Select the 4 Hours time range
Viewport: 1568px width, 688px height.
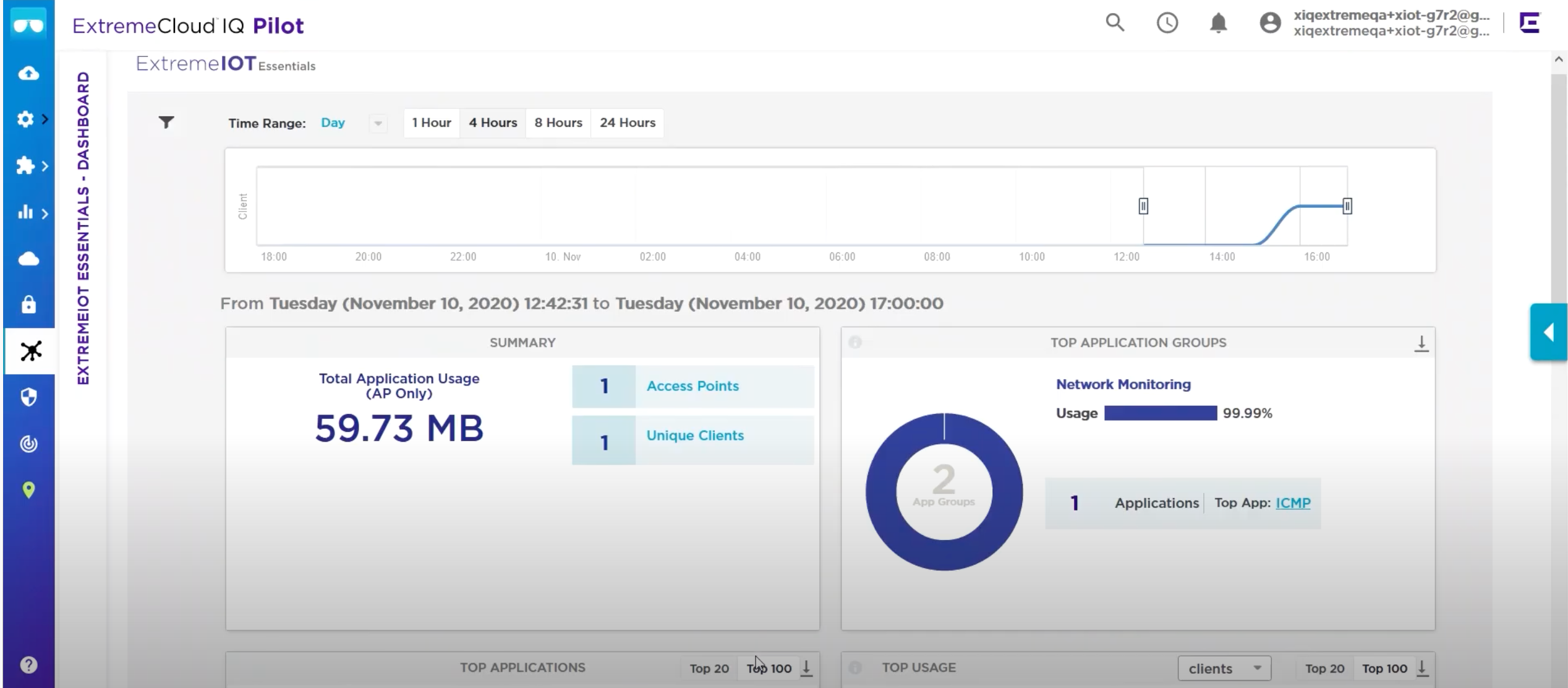[x=493, y=123]
